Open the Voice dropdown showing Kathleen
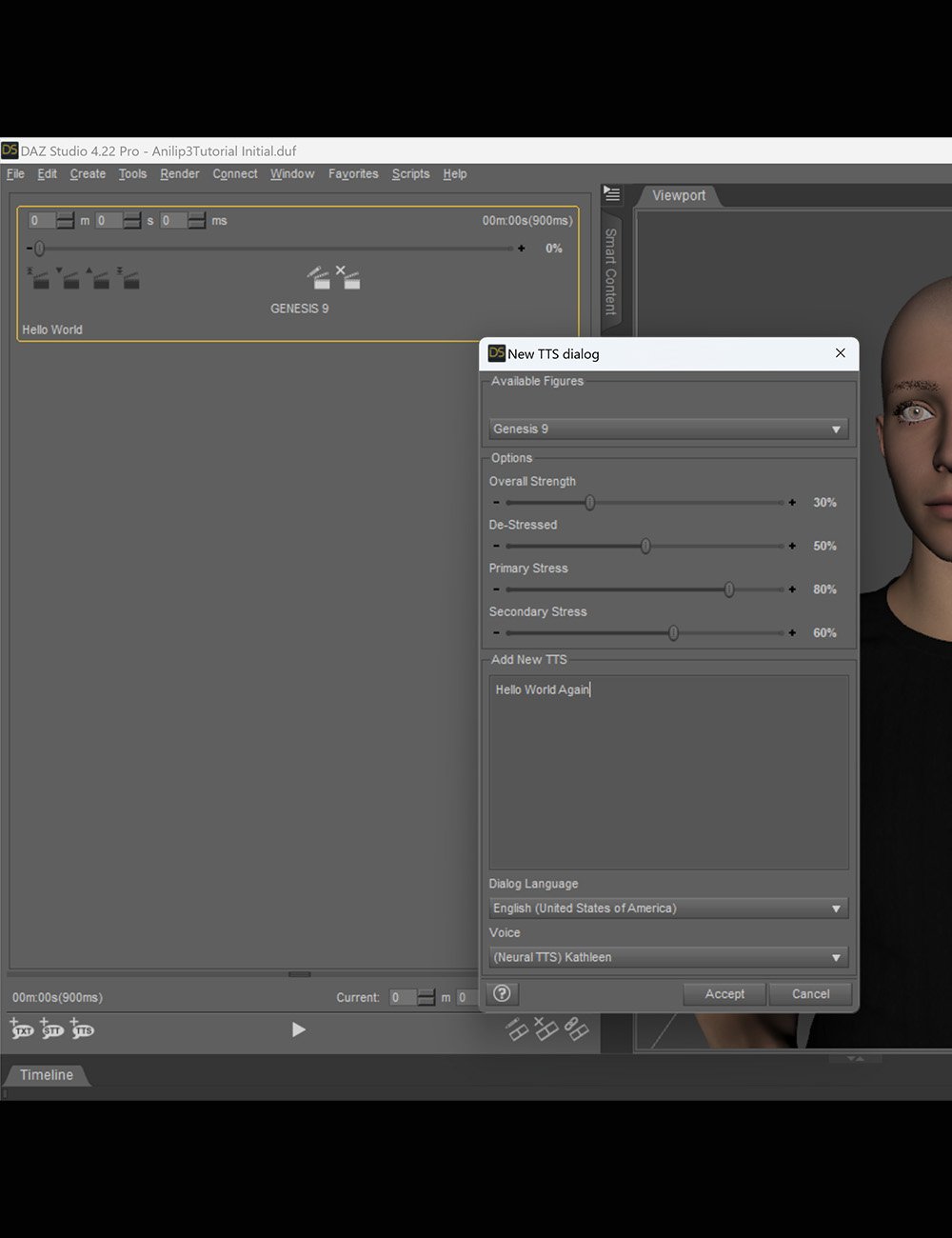Viewport: 952px width, 1238px height. click(666, 957)
